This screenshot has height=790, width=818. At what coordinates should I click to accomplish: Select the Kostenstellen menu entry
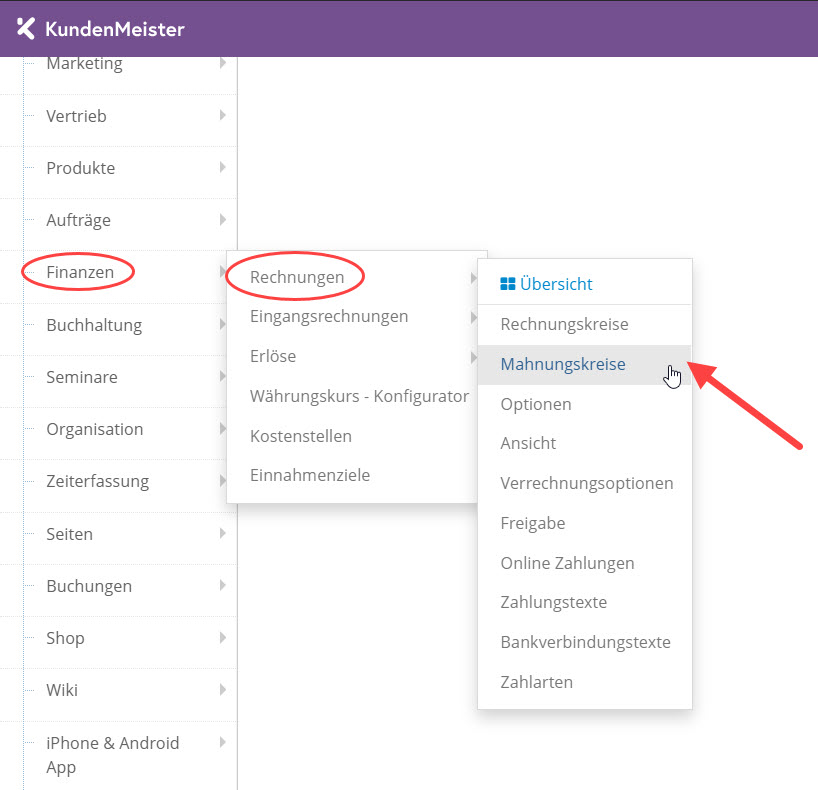300,436
